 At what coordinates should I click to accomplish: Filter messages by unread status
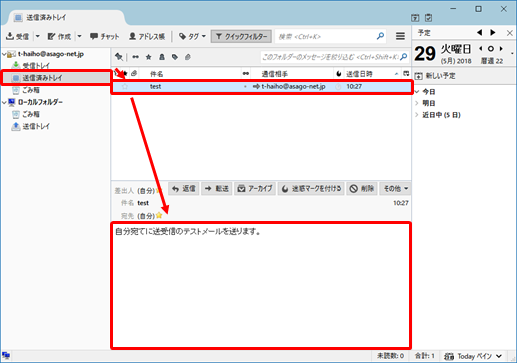click(135, 57)
